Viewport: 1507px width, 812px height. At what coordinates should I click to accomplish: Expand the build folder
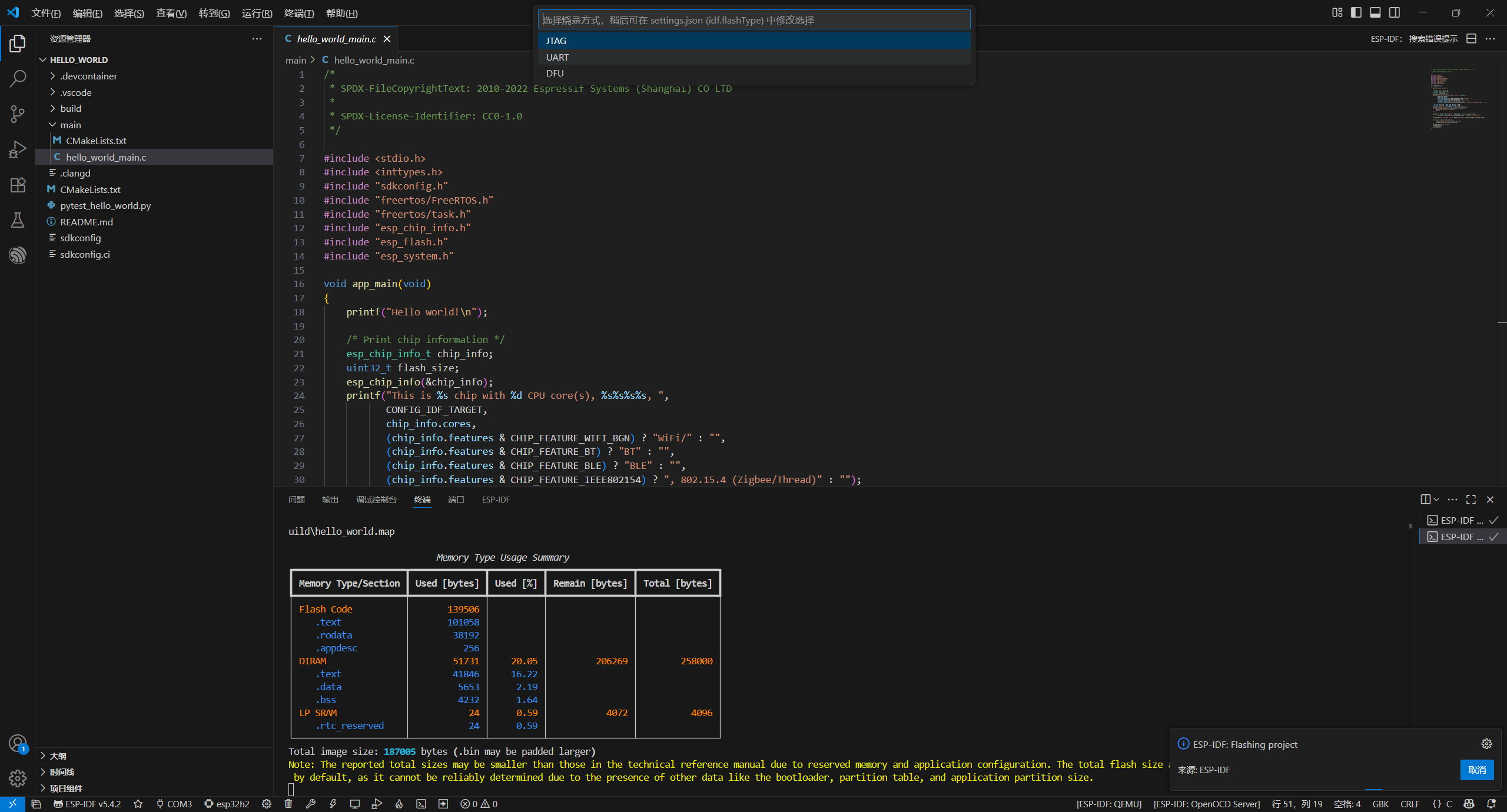71,108
